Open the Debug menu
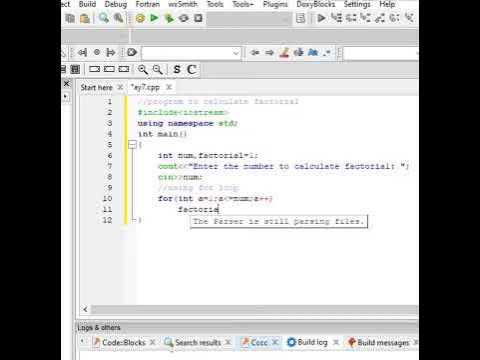Viewport: 480px width, 360px height. click(x=116, y=4)
